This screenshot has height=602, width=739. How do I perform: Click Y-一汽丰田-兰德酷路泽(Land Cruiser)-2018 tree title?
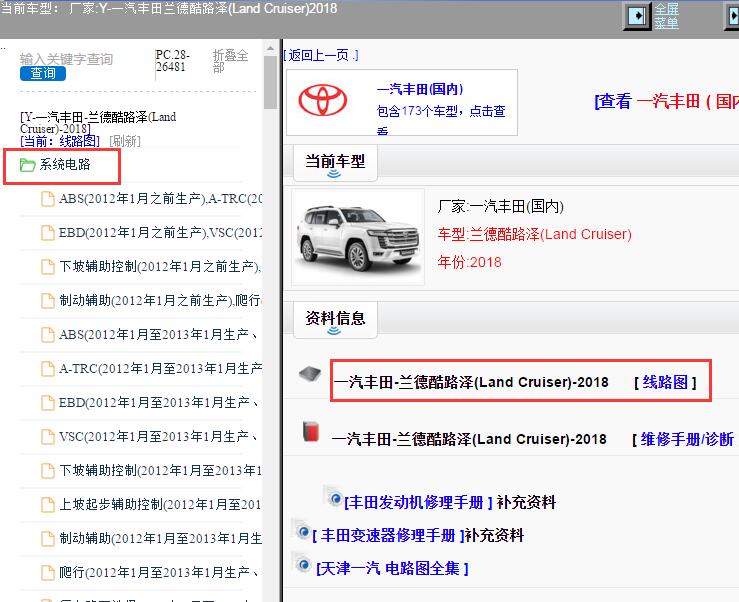point(98,123)
